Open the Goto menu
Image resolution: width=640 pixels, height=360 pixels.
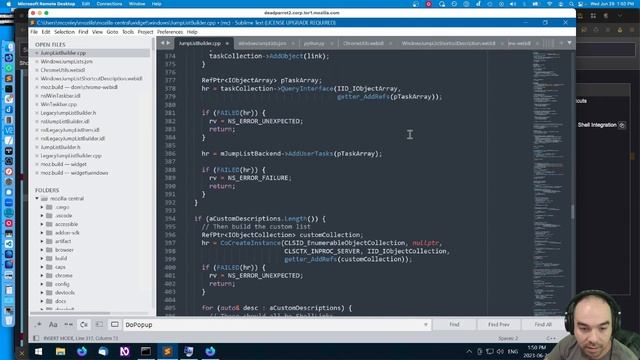click(x=112, y=32)
